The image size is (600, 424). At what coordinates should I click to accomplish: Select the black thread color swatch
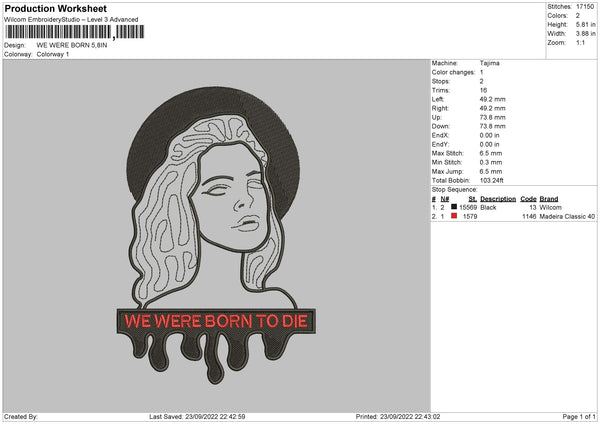coord(454,207)
